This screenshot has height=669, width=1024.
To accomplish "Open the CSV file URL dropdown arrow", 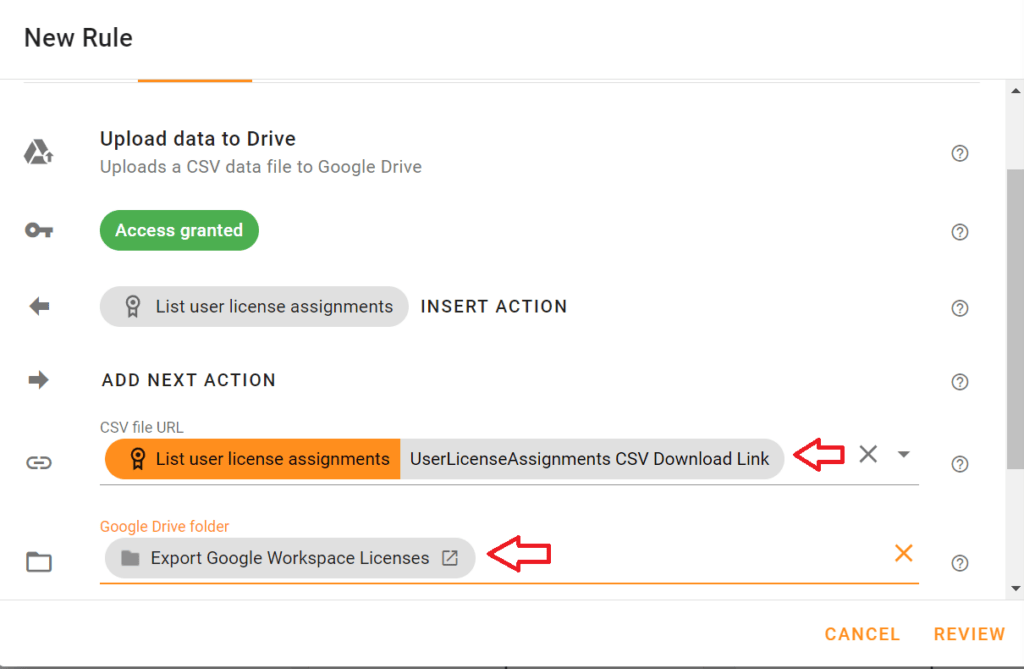I will (x=904, y=454).
